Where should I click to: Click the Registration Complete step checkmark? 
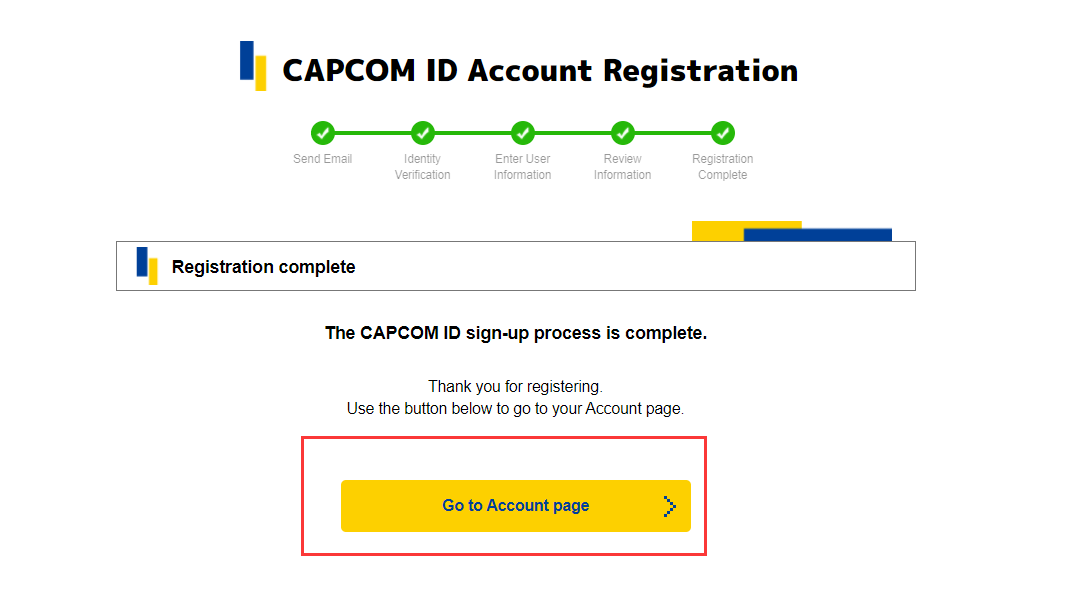point(723,133)
